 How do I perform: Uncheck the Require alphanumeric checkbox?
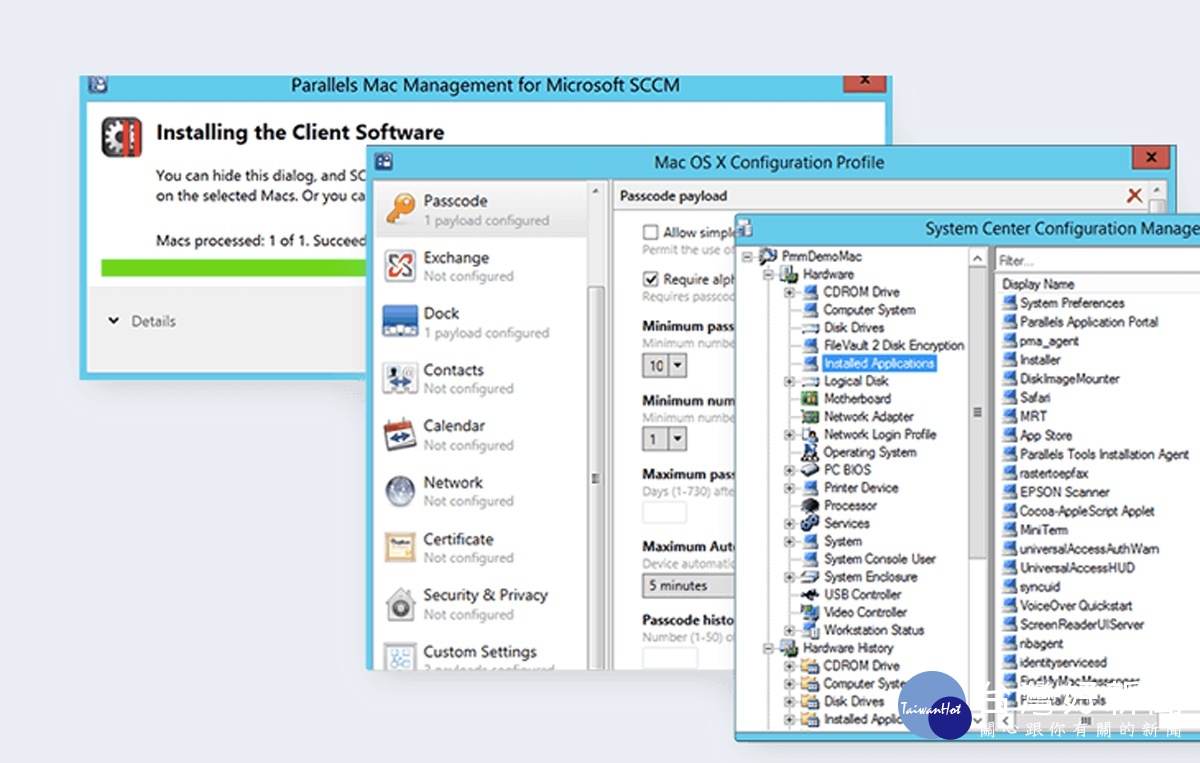[x=651, y=279]
